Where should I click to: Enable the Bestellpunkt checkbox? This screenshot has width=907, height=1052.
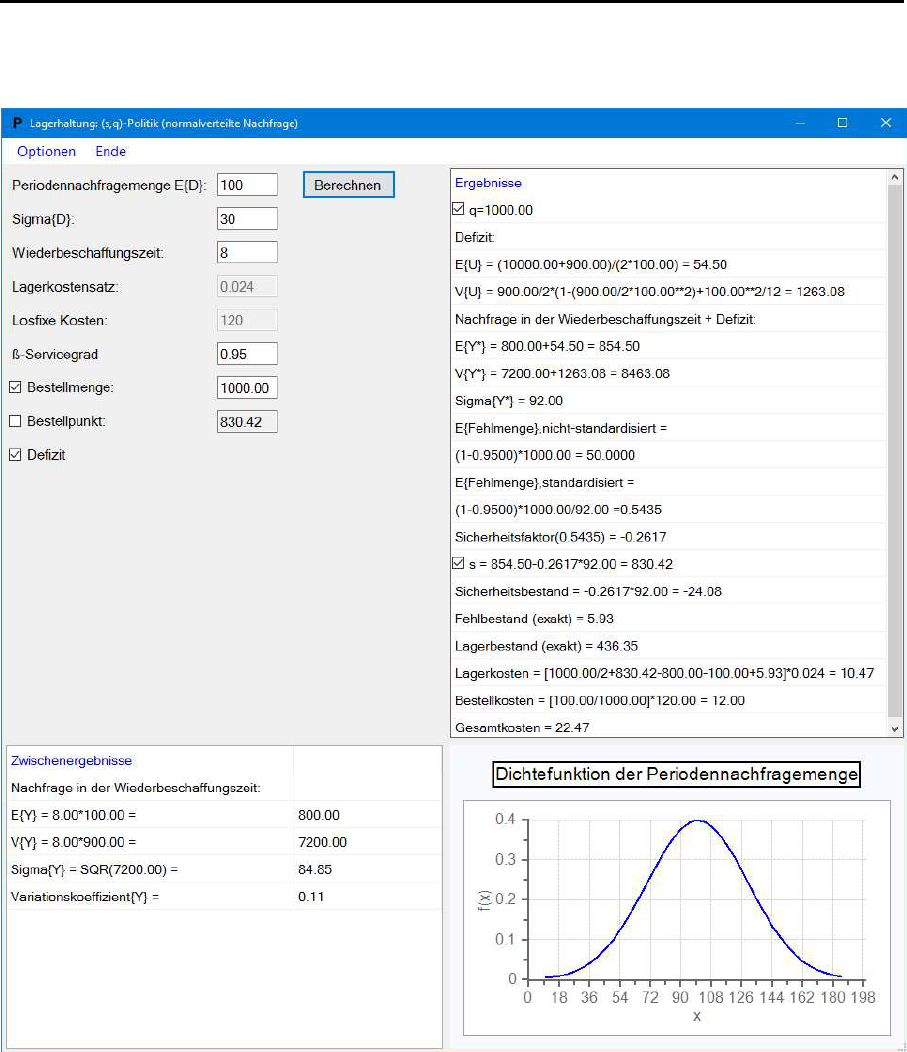tap(15, 422)
